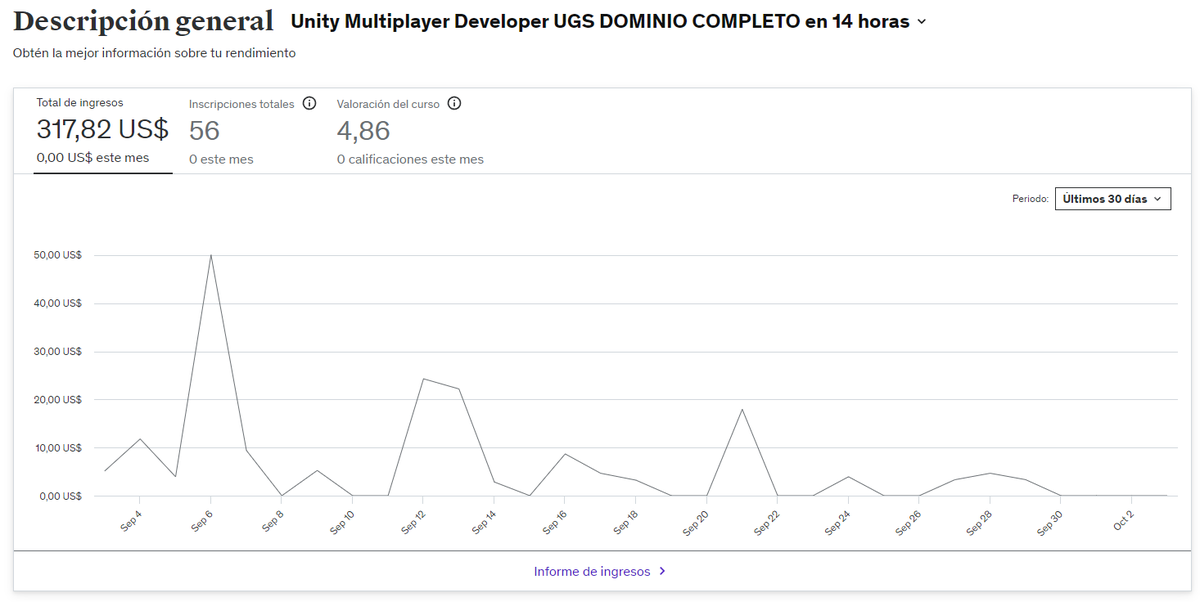Open the Informe de ingresos link

(600, 572)
